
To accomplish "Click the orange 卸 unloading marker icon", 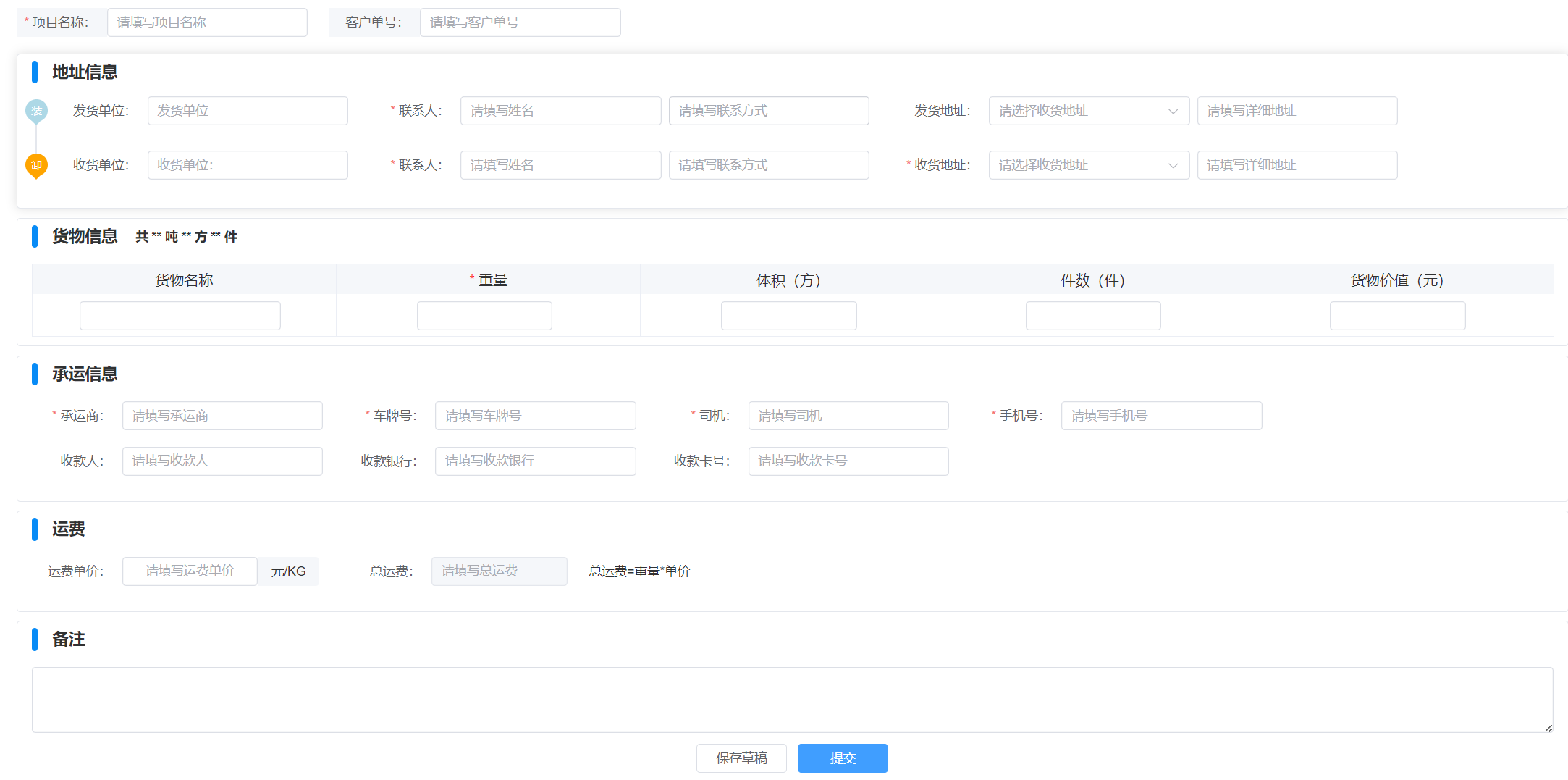I will click(x=36, y=166).
